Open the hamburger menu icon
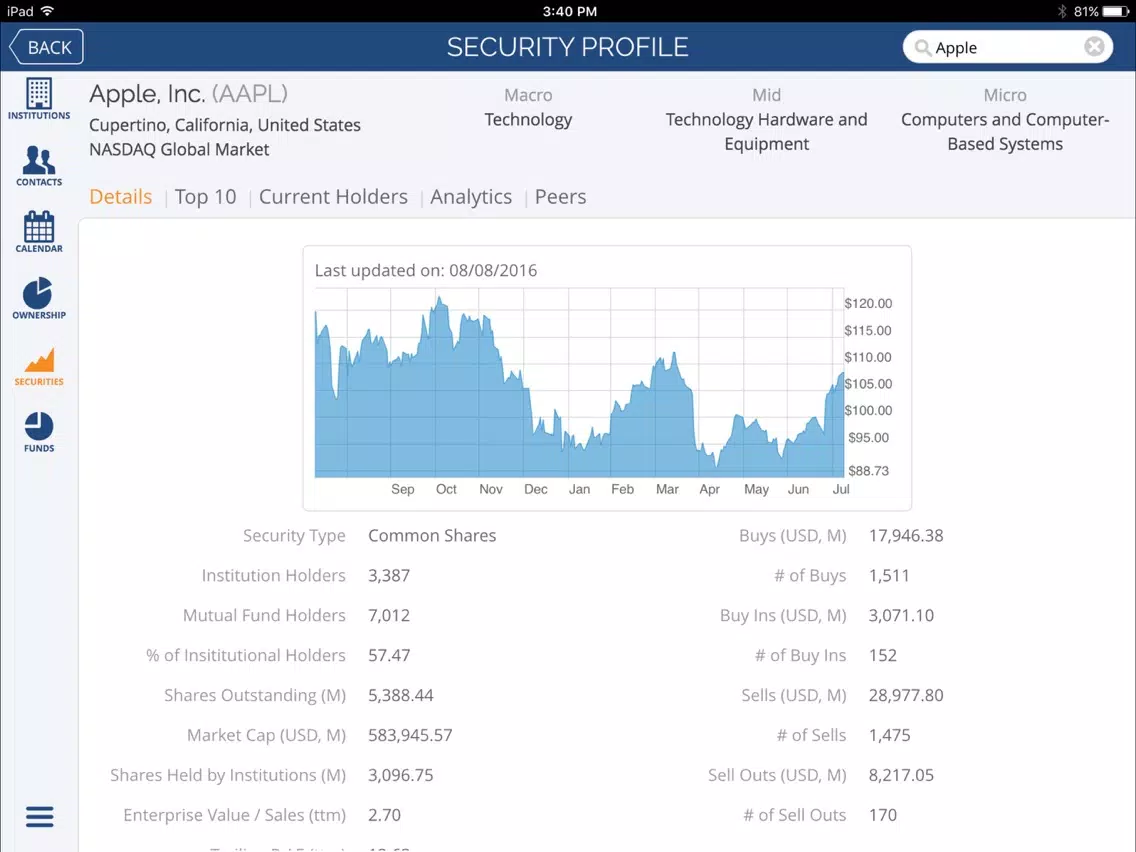The height and width of the screenshot is (852, 1136). click(39, 816)
